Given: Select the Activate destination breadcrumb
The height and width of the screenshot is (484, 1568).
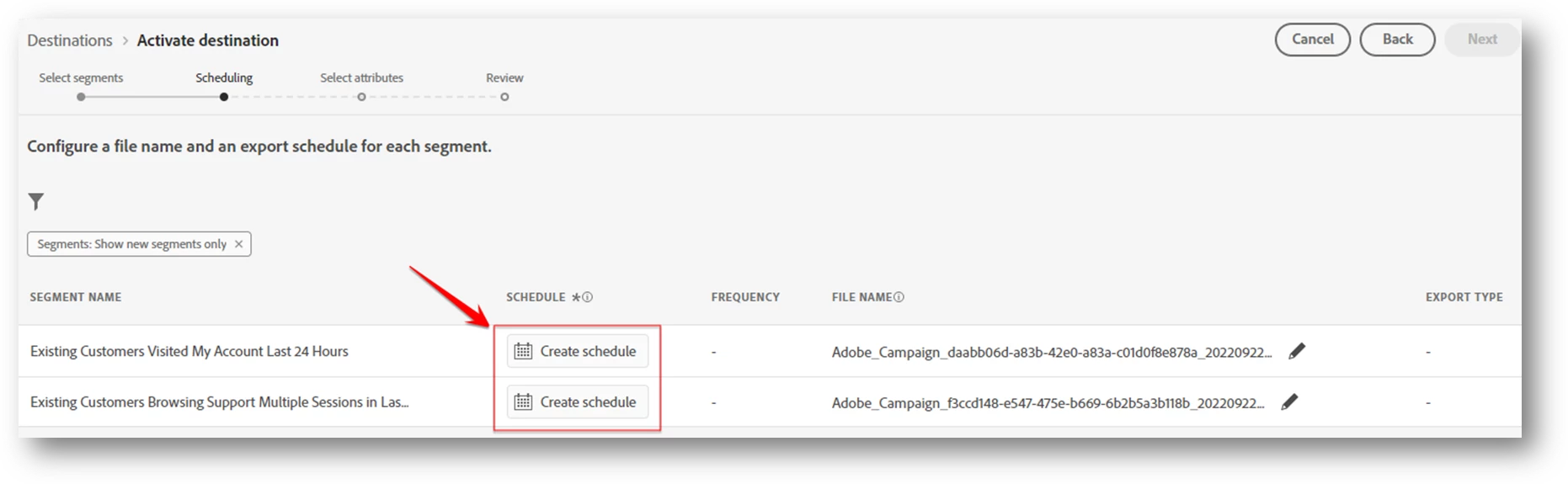Looking at the screenshot, I should coord(208,40).
